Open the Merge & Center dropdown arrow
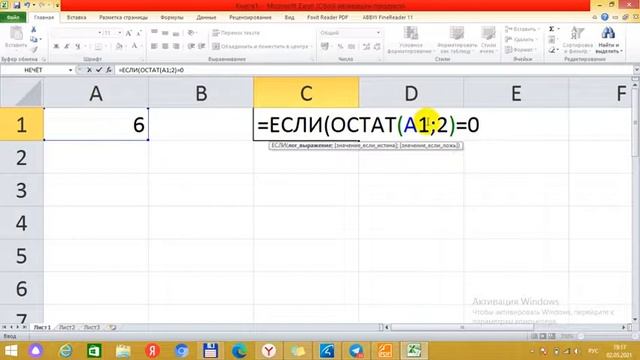 click(311, 47)
